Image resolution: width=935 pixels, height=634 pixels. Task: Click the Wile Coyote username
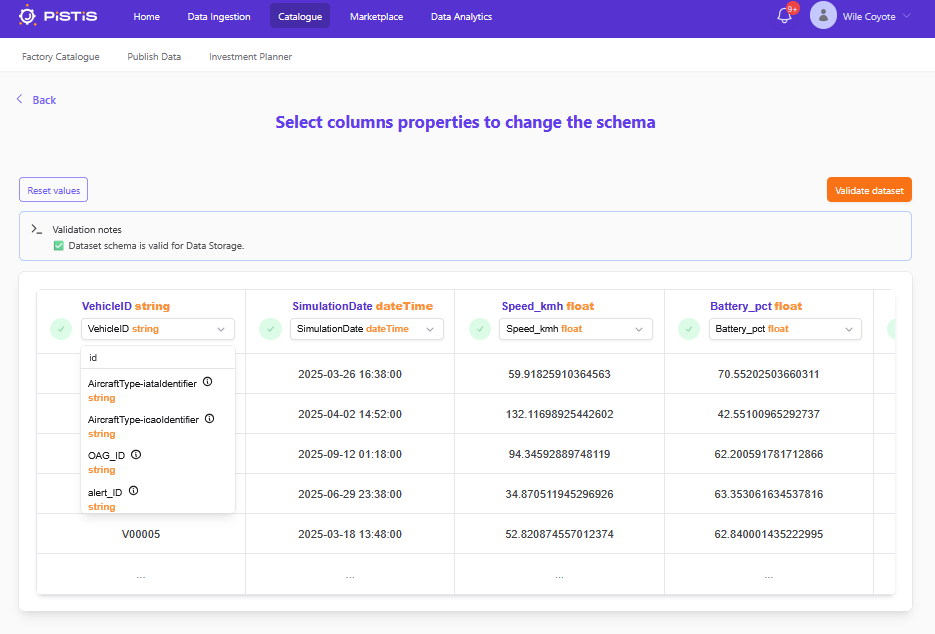coord(869,16)
